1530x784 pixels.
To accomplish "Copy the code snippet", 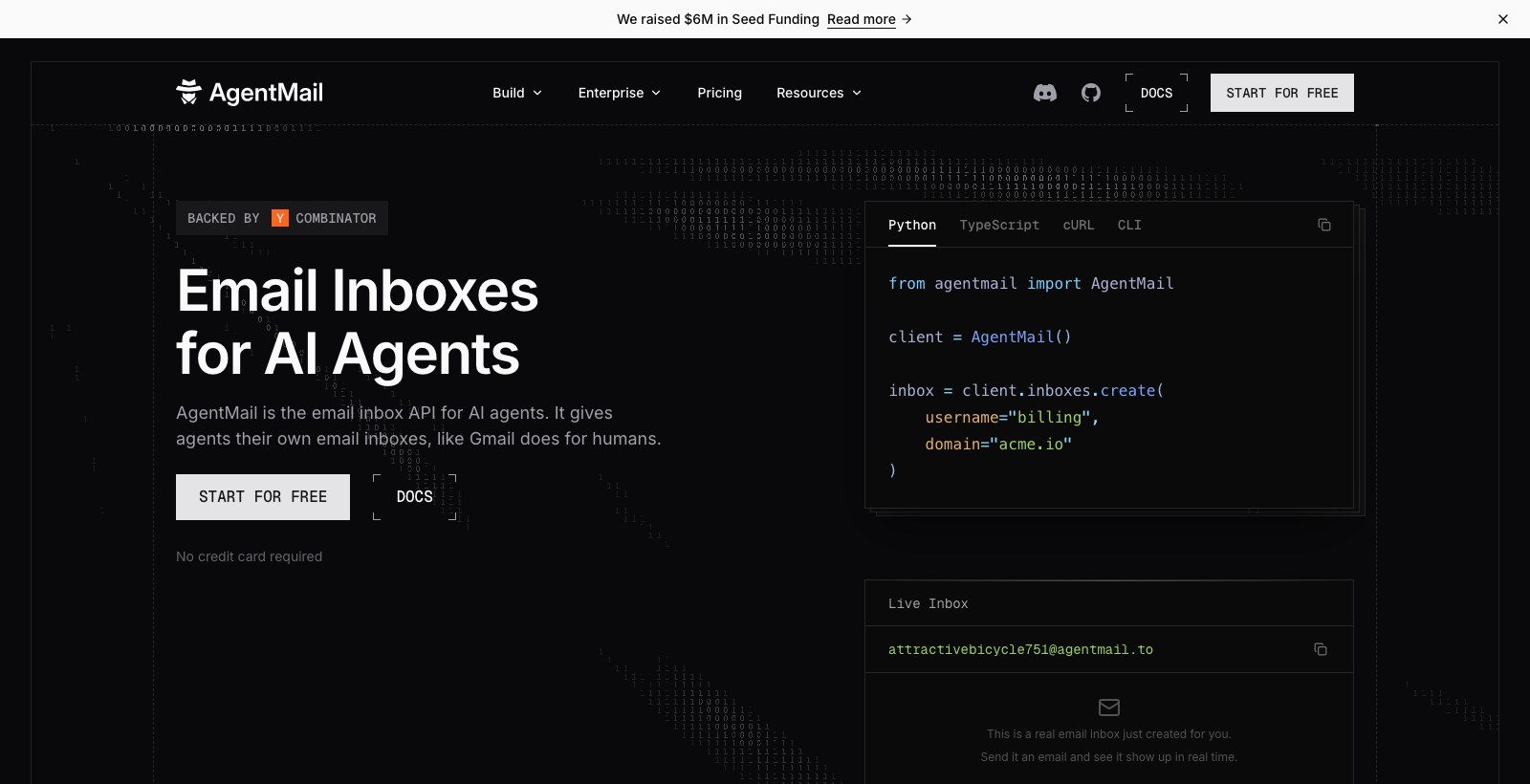I will pyautogui.click(x=1324, y=225).
